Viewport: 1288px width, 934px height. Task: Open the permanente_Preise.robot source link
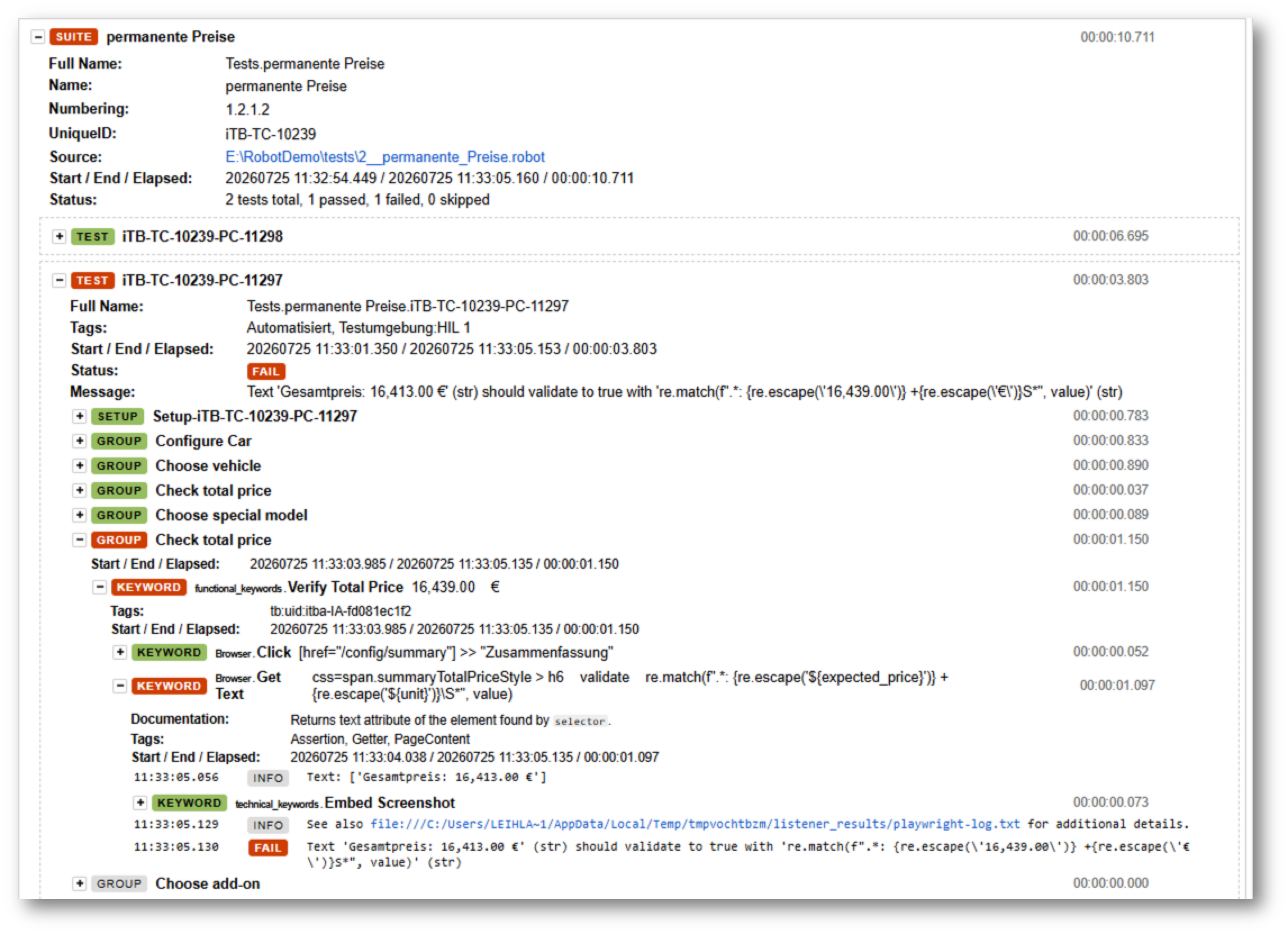tap(384, 157)
